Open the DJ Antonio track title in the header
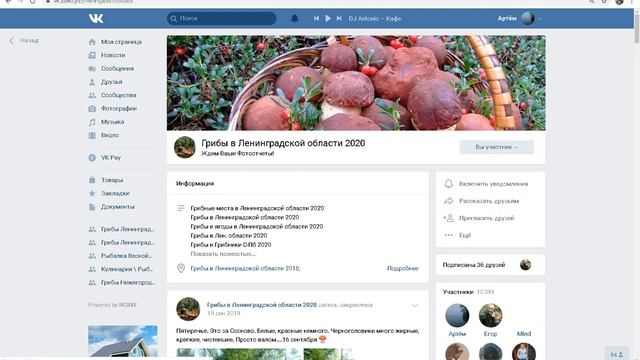640x360 pixels. (375, 18)
